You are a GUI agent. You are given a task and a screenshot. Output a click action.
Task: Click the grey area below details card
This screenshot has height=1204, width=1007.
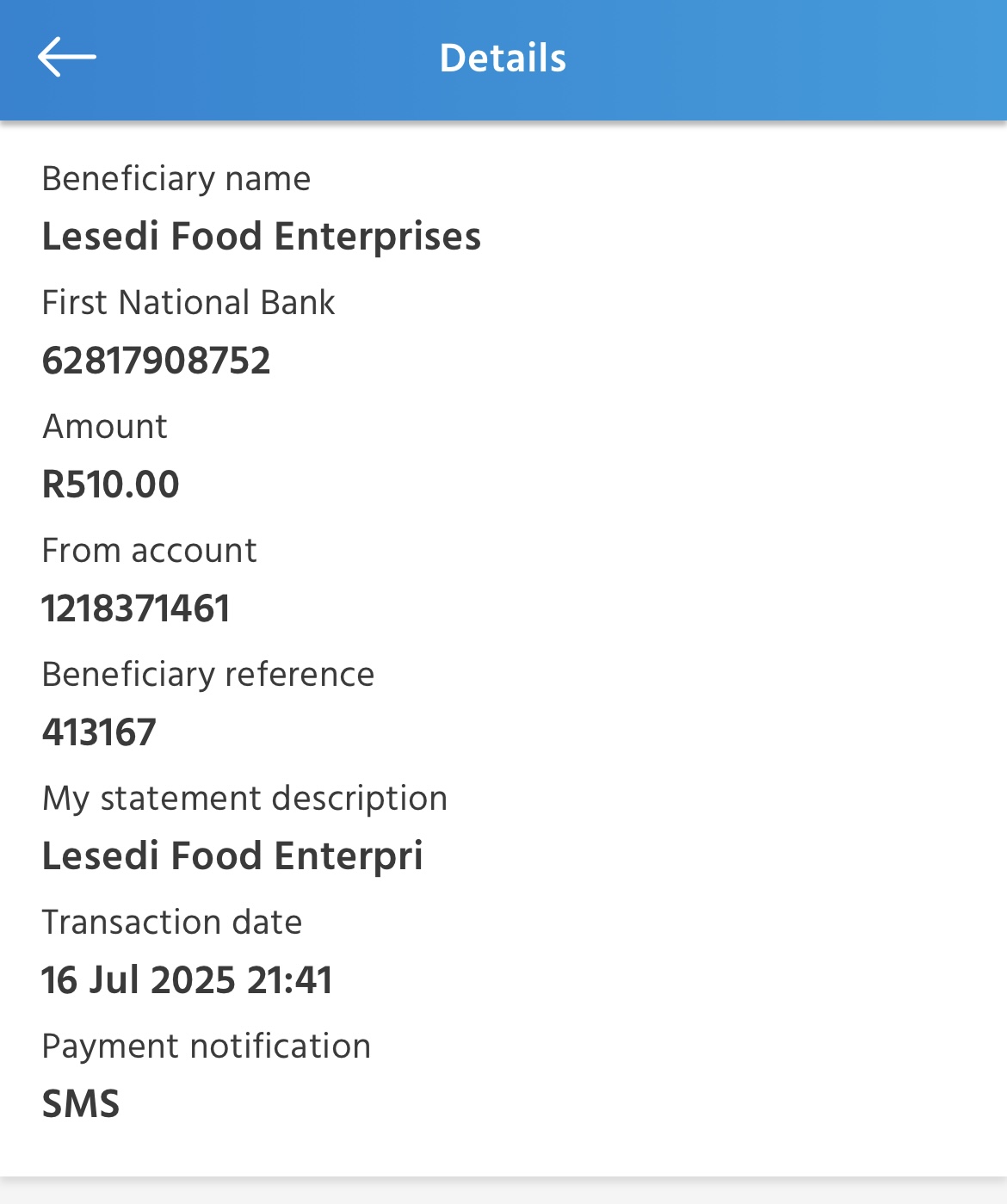coord(504,1191)
